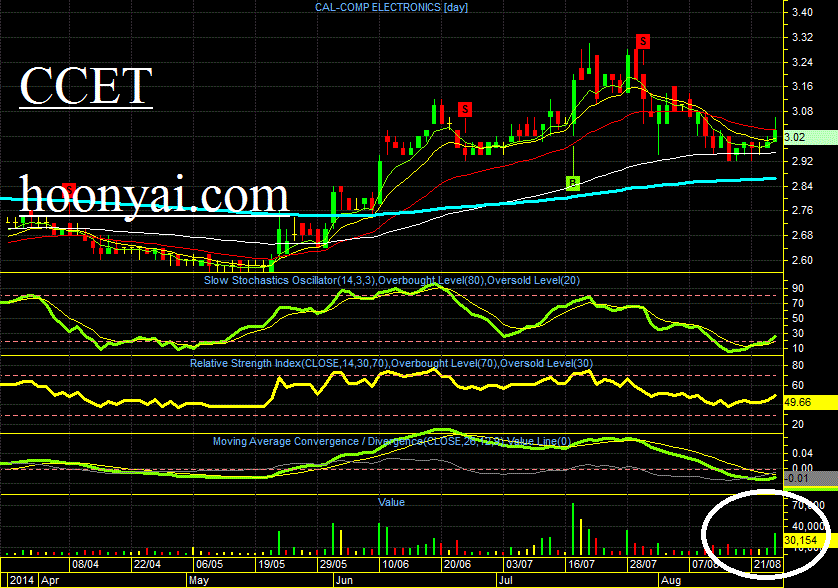
Task: Click the red S sell marker near 20/06
Action: (x=465, y=110)
